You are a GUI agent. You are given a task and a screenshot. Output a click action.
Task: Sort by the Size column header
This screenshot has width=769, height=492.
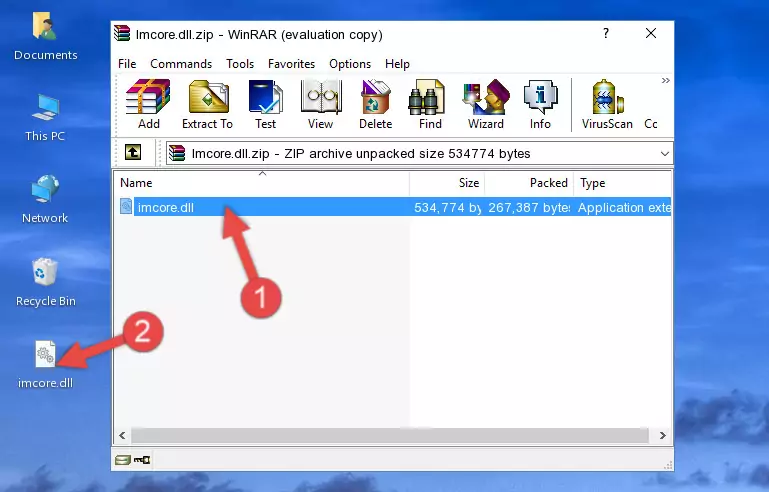pos(447,183)
